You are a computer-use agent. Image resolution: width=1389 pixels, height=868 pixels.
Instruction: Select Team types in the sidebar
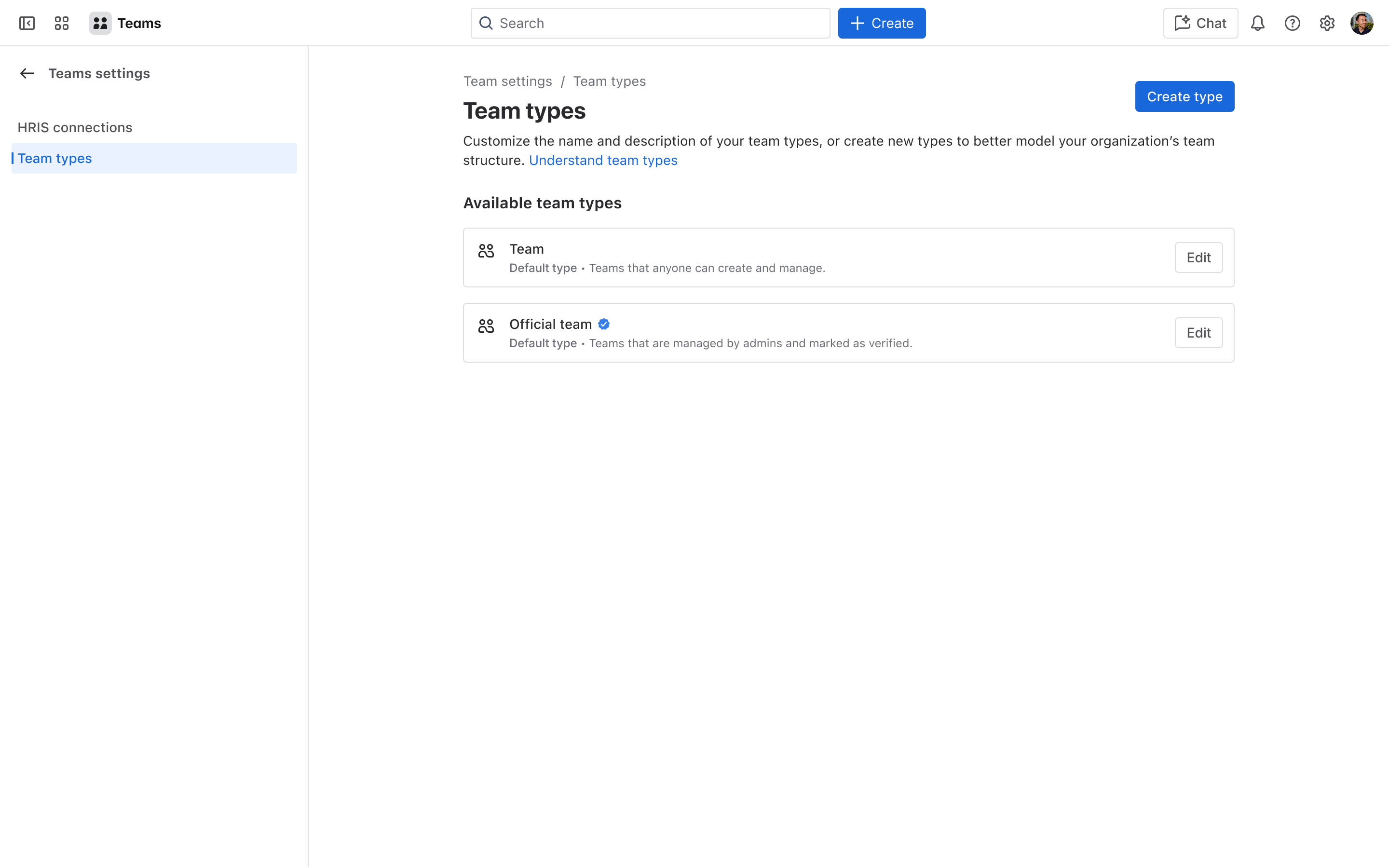coord(54,158)
